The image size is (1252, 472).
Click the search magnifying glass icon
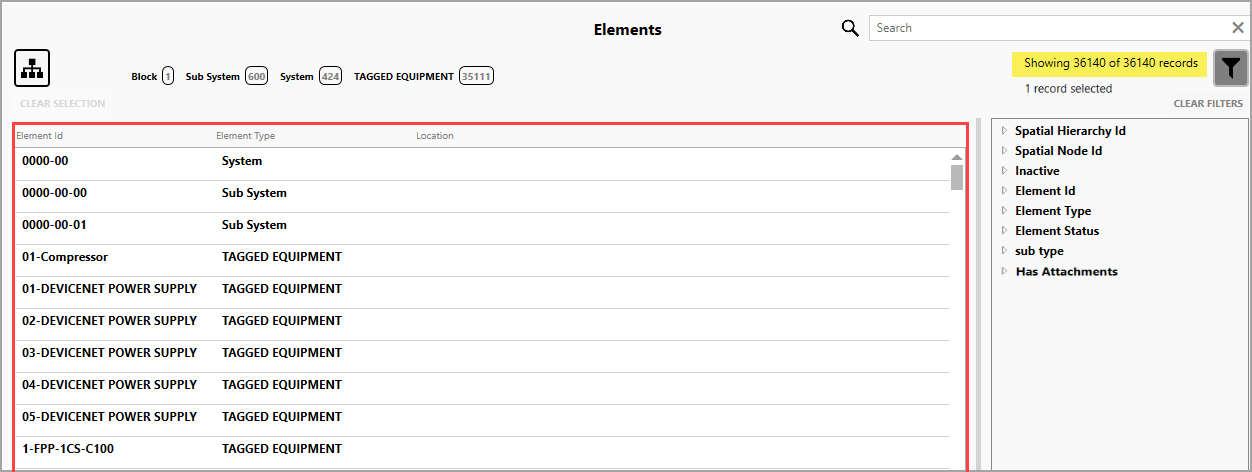pos(850,28)
